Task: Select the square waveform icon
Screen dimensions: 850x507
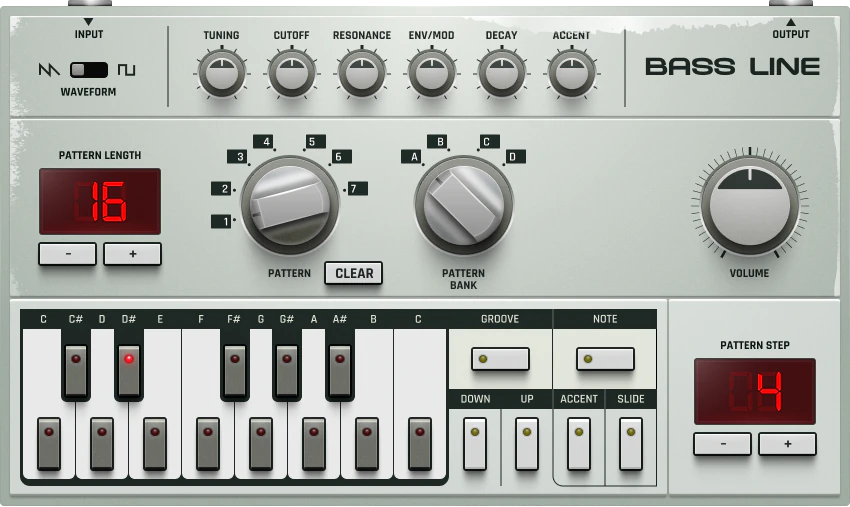Action: point(126,69)
